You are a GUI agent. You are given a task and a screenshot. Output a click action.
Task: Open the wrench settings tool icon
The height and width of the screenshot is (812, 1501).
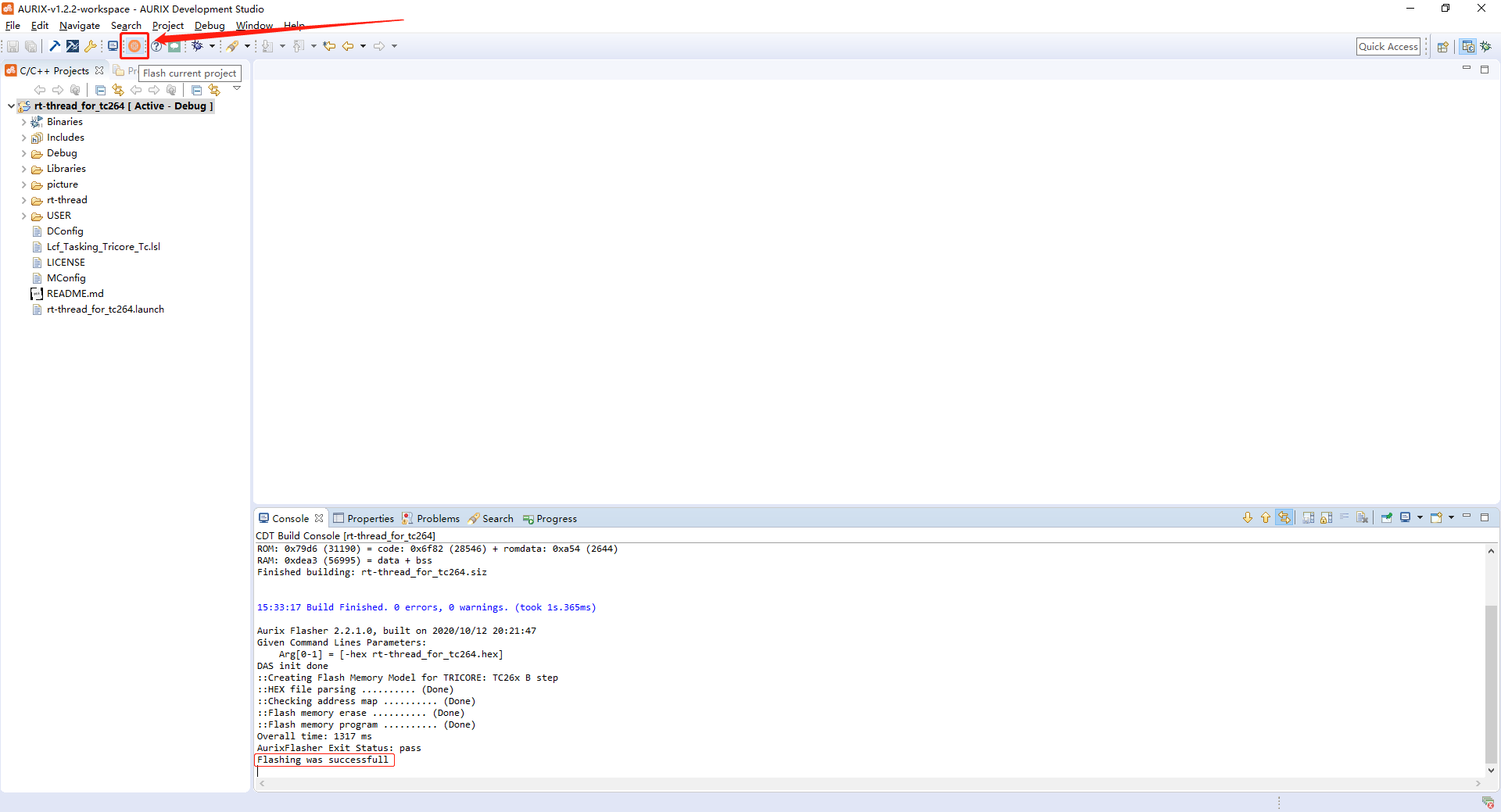91,46
